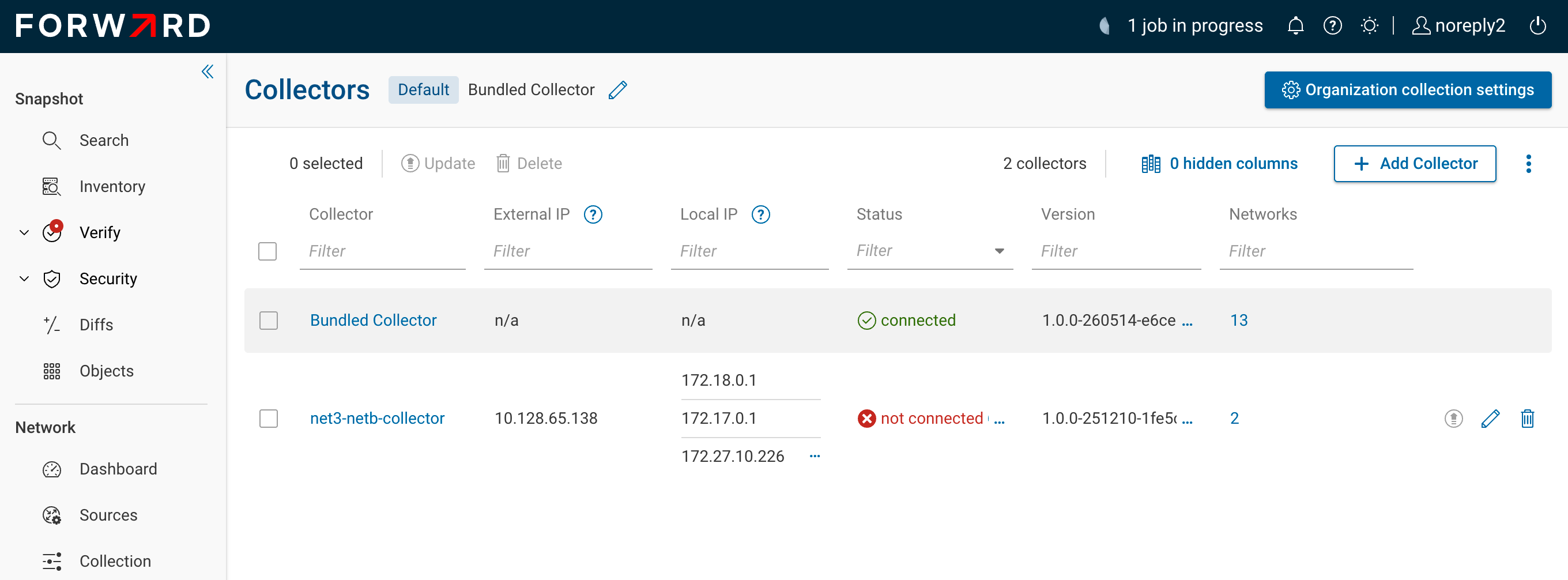Click Search magnifier icon in sidebar

pyautogui.click(x=52, y=141)
